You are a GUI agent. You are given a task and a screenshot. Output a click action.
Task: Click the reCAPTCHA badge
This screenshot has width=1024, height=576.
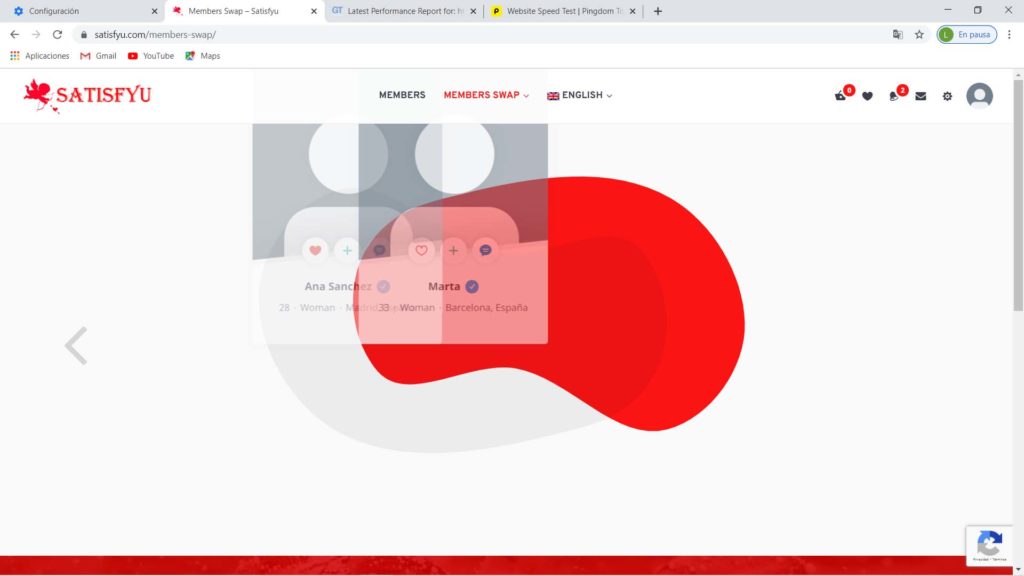[x=989, y=545]
